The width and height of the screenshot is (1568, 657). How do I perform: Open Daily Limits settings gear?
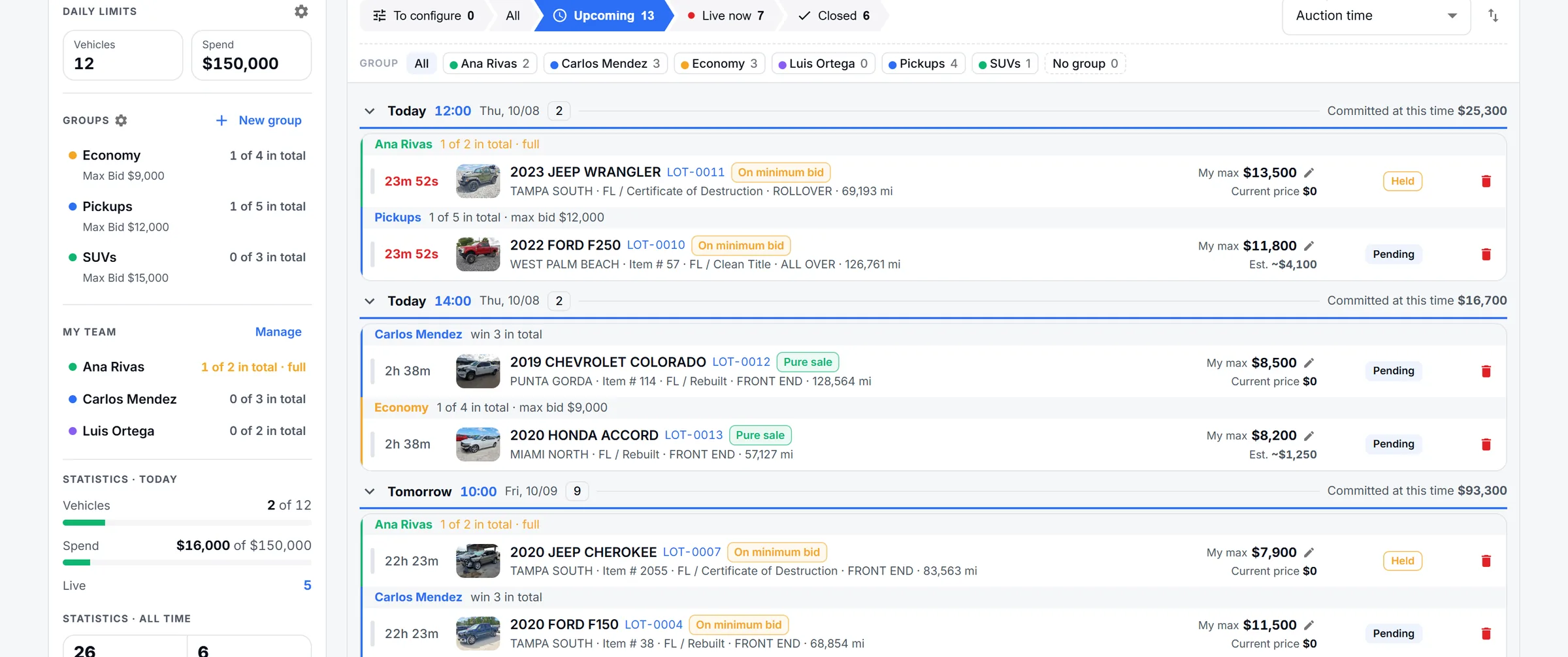301,12
